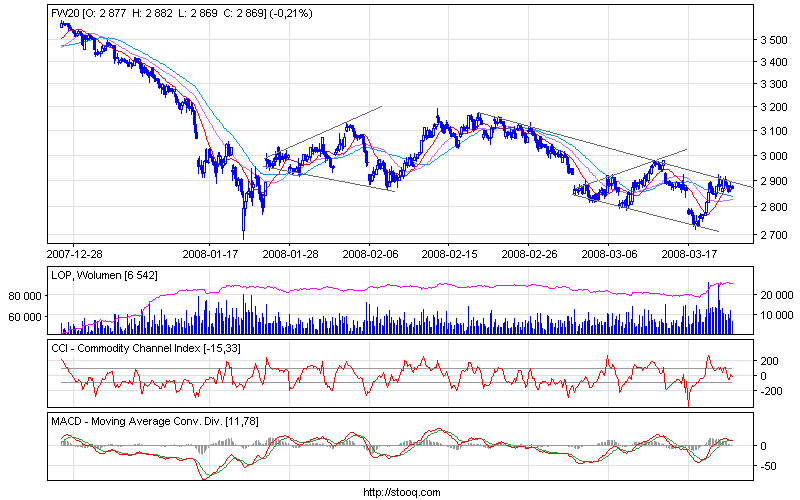Click date label 2007-12-28
The height and width of the screenshot is (500, 800).
click(74, 254)
